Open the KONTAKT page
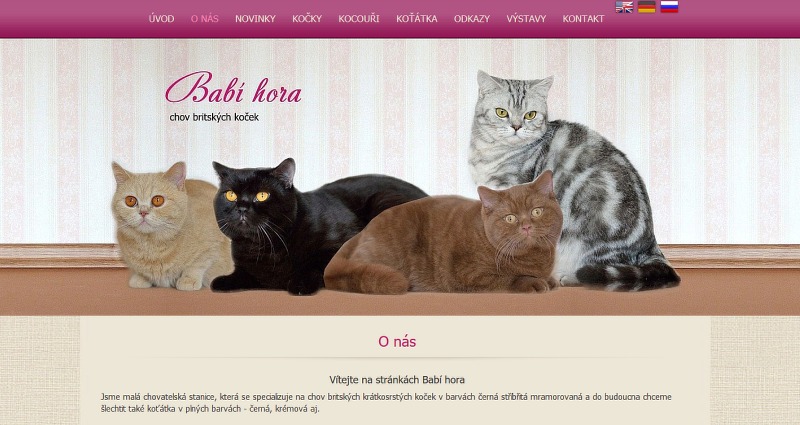The width and height of the screenshot is (800, 425). click(x=583, y=19)
